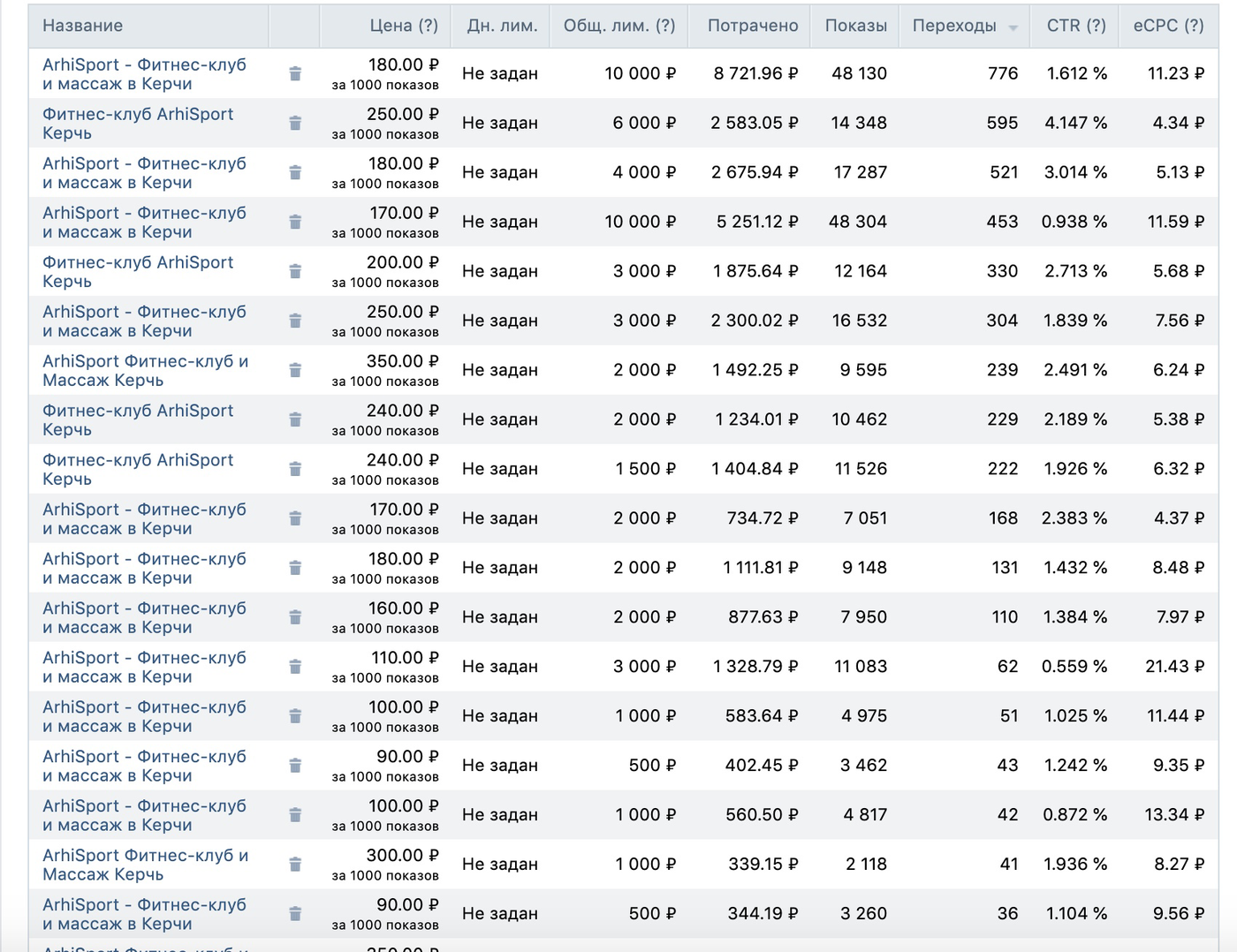Open Фитнес-клуб ArhiSport Керчь ad with 595 clicks
Image resolution: width=1237 pixels, height=952 pixels.
tap(138, 124)
